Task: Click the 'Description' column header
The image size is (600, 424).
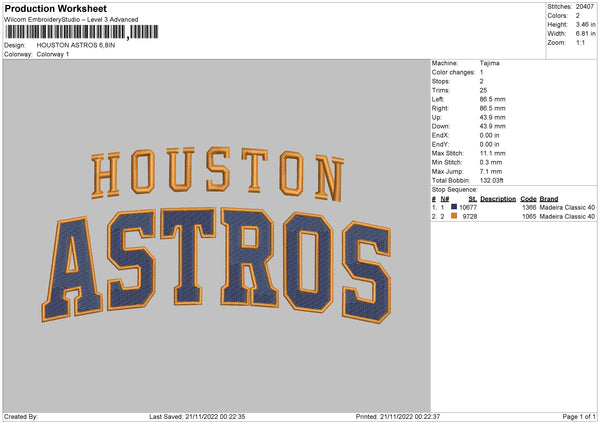Action: 498,199
